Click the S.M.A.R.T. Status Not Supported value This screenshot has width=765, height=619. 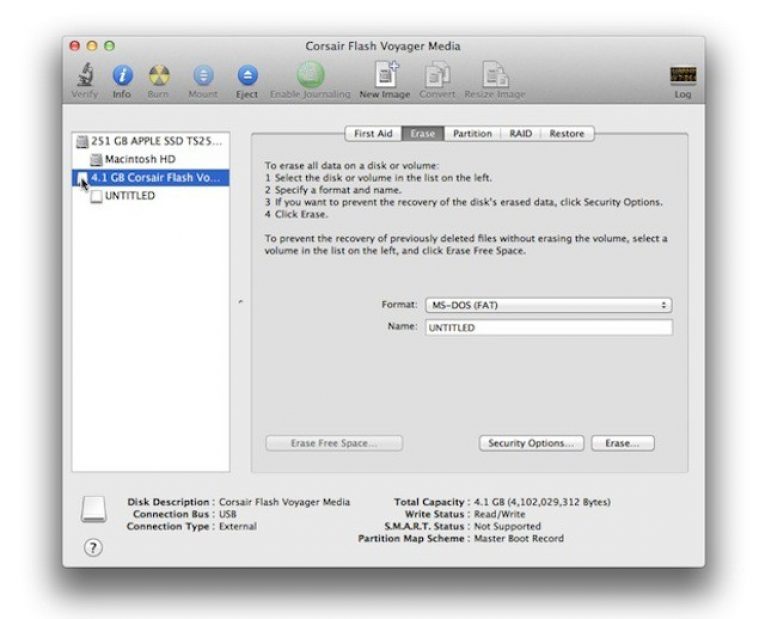click(x=507, y=526)
